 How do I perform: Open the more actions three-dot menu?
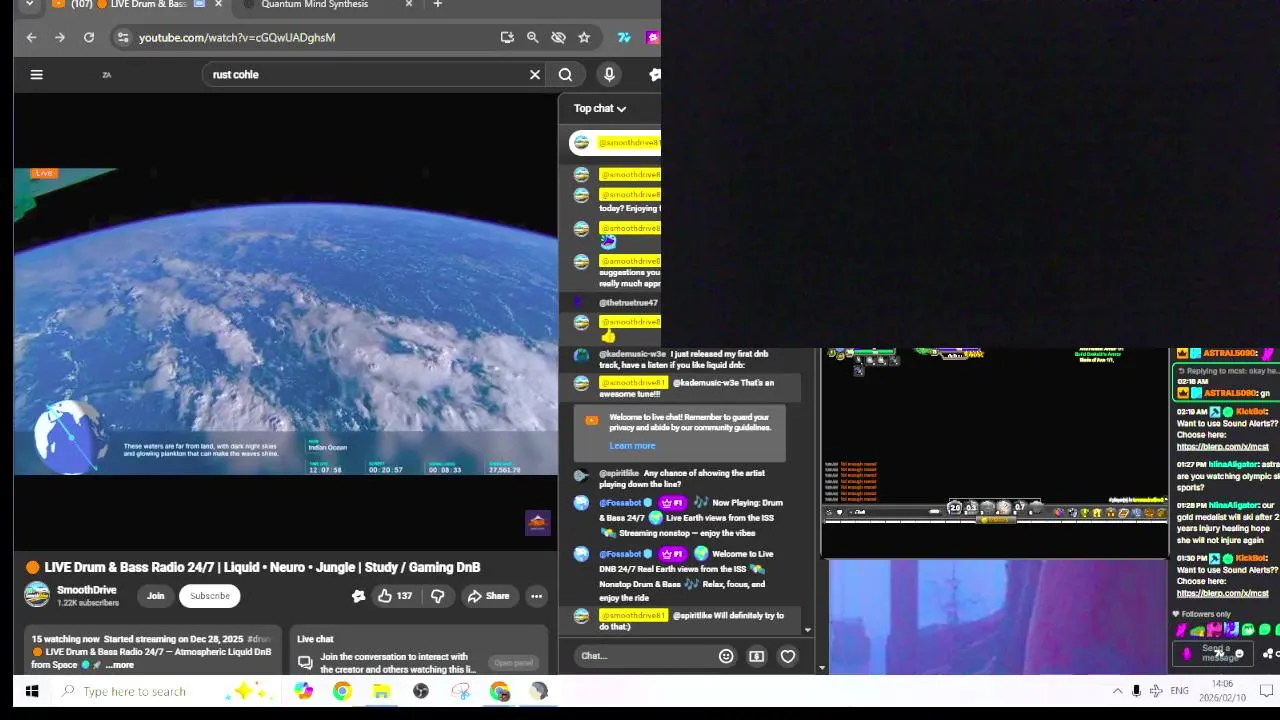pos(536,596)
